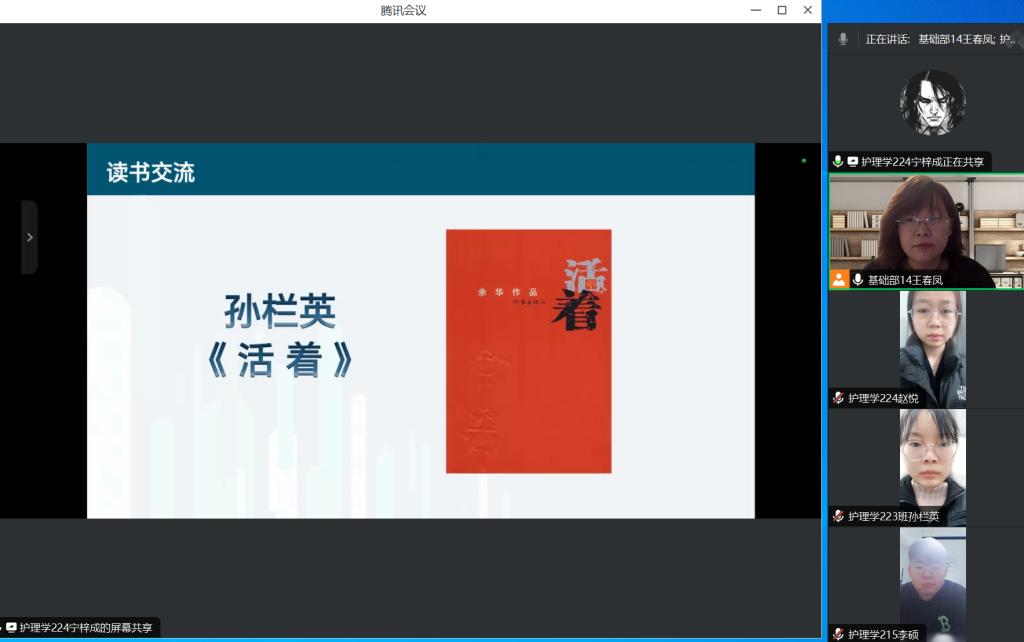Click the muted mic icon for 护理学223班孙栏英

point(838,516)
